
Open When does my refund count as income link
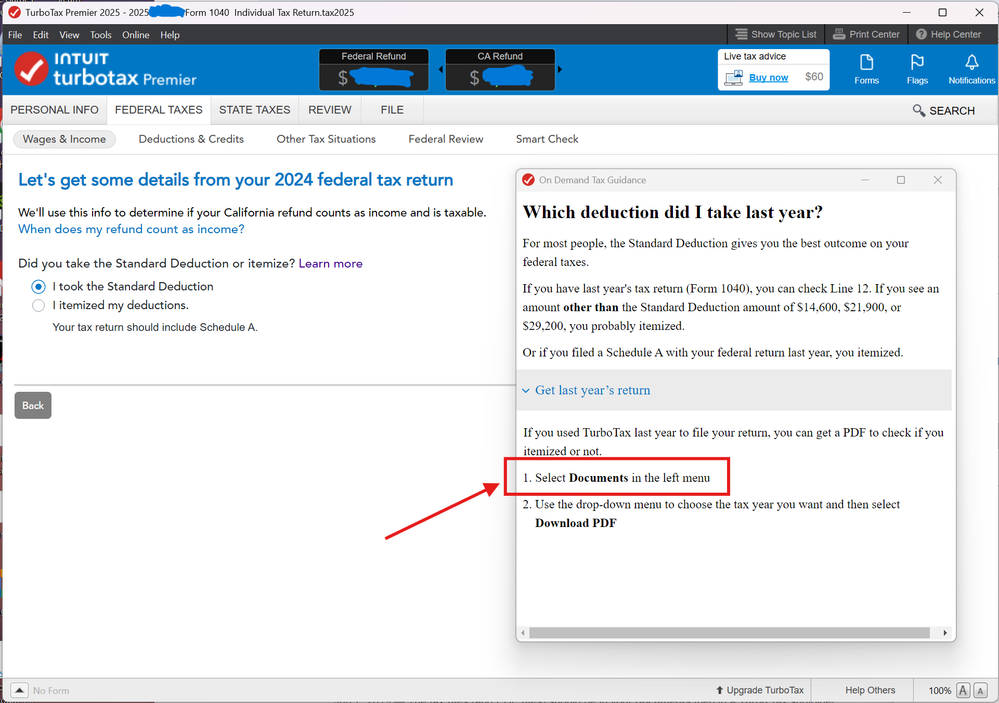point(131,229)
